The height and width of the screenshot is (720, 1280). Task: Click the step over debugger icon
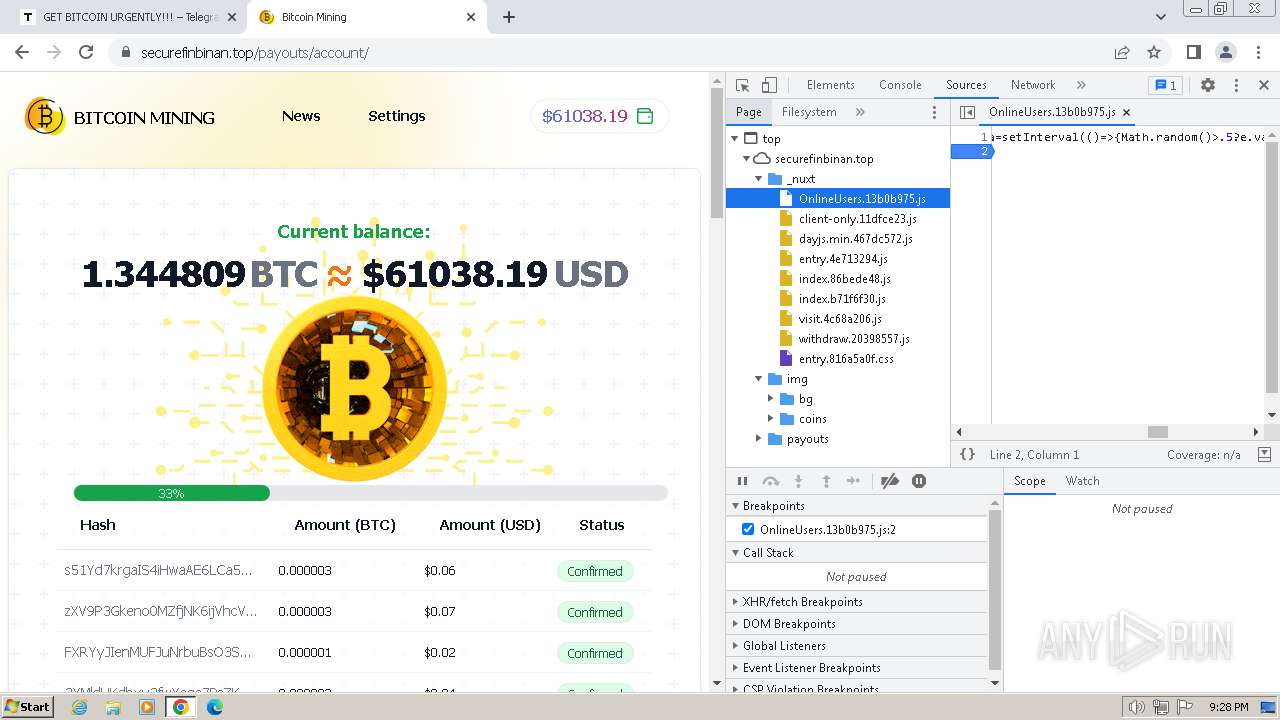click(770, 481)
